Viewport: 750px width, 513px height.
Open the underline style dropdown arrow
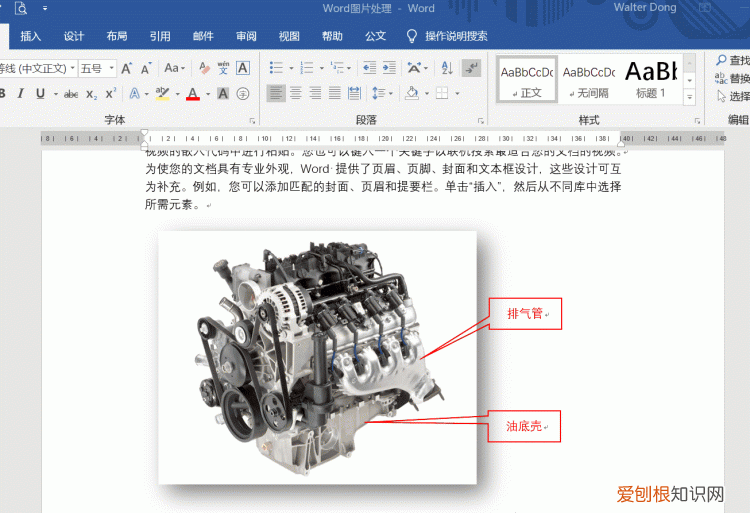point(55,94)
